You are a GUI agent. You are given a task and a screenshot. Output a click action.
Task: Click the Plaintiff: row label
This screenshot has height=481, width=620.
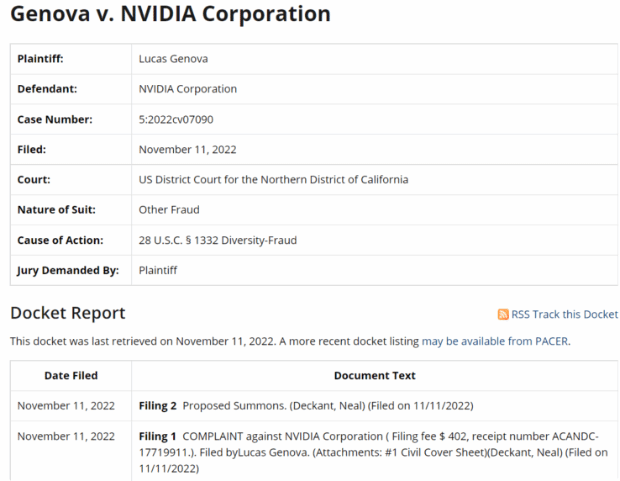click(x=40, y=59)
